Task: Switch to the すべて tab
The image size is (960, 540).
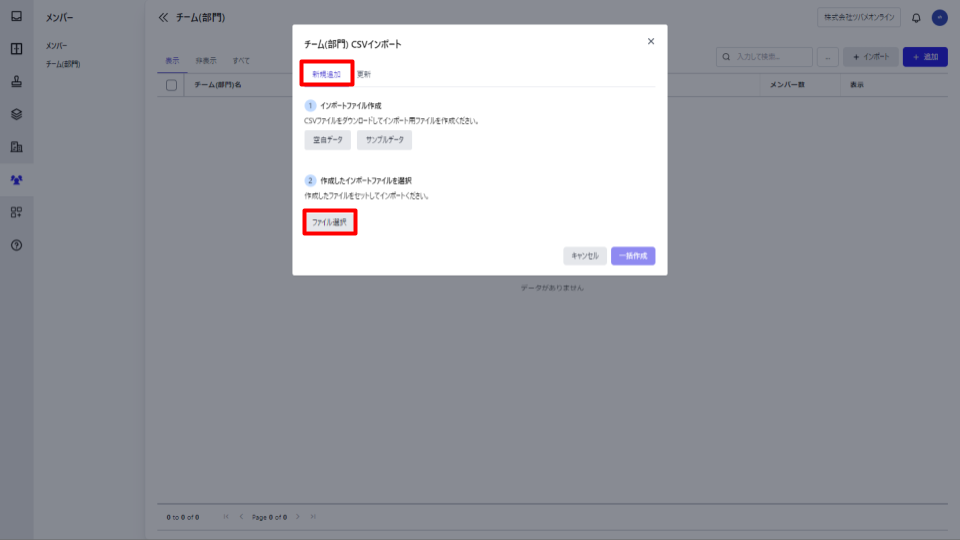Action: tap(241, 61)
